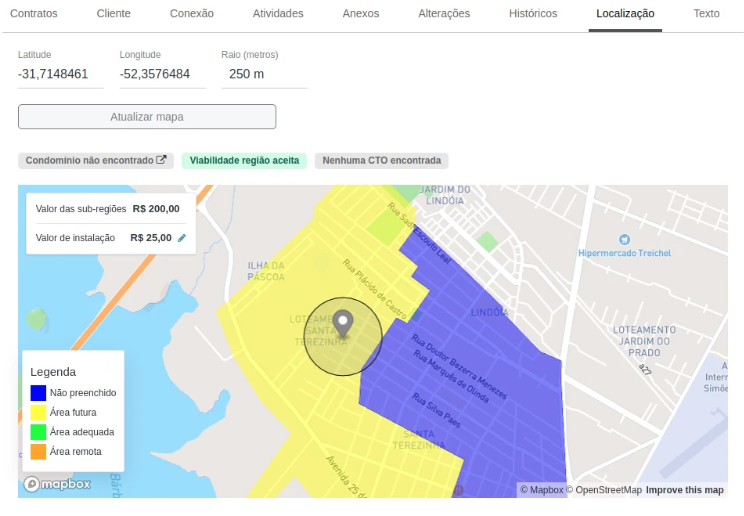The height and width of the screenshot is (516, 744).
Task: Select the blue Não preenchido legend swatch
Action: tap(38, 393)
